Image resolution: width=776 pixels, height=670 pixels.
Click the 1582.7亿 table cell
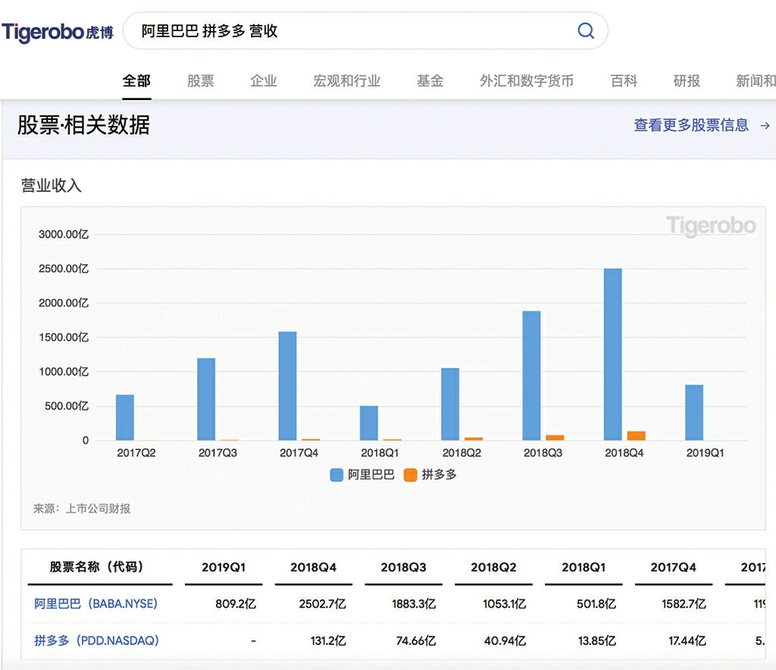[x=684, y=604]
